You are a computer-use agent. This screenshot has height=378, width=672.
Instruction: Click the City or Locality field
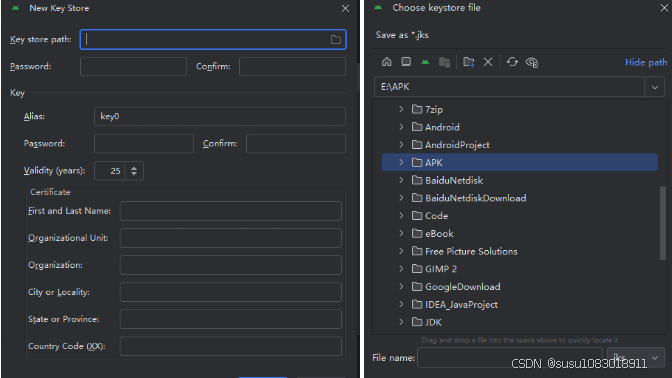pos(231,292)
